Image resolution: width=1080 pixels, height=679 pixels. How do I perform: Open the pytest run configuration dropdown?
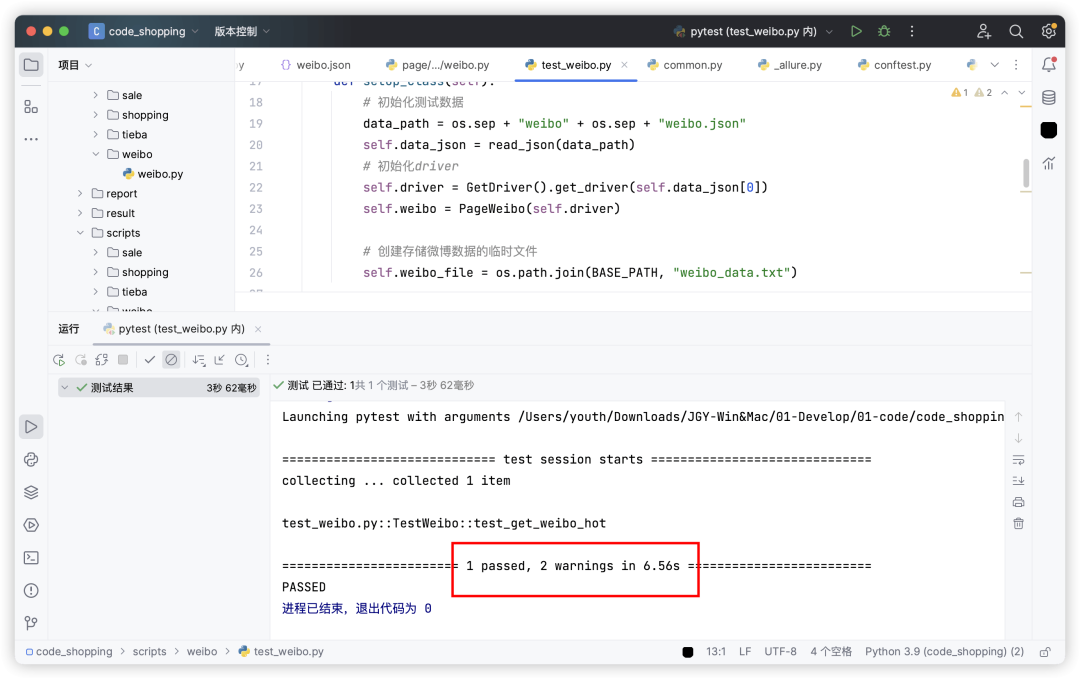pos(754,31)
